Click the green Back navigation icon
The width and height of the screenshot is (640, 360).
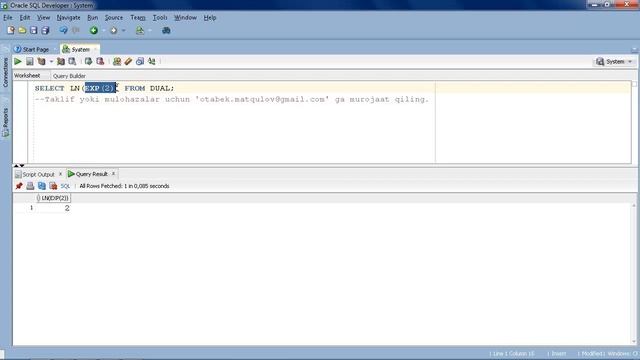click(94, 30)
